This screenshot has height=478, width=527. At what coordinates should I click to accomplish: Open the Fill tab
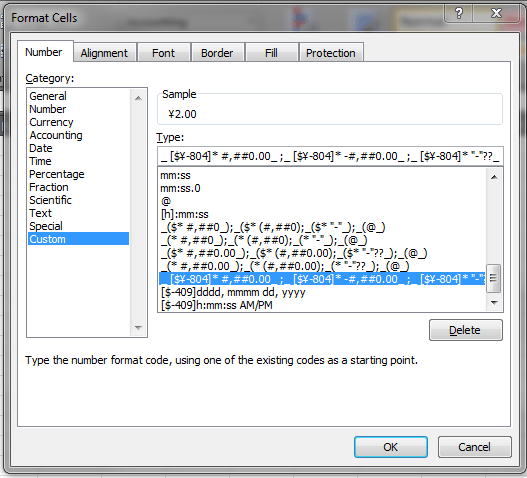point(271,53)
